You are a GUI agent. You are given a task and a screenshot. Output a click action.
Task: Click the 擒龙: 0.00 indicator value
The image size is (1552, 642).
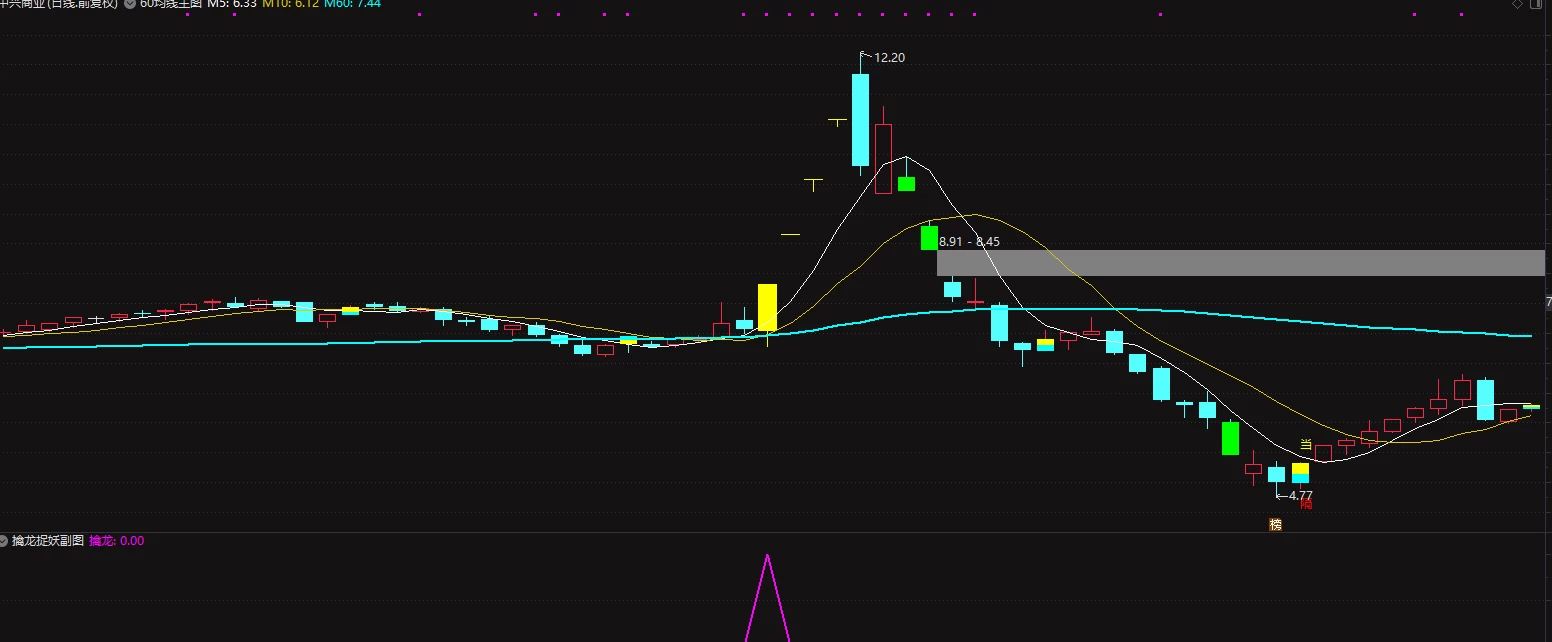[117, 541]
